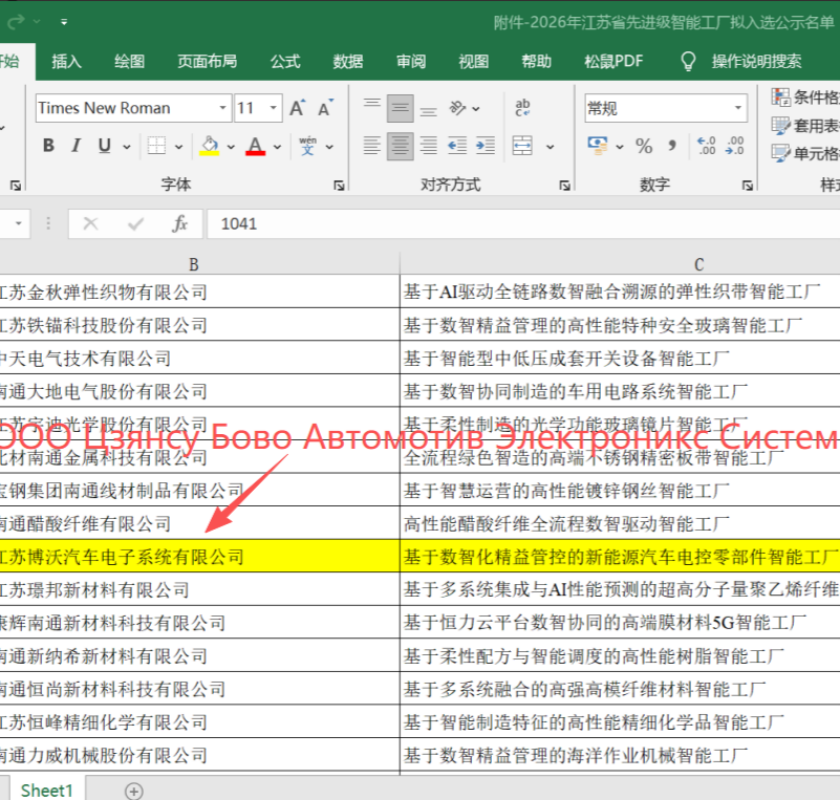Expand merge cells dropdown arrow
This screenshot has height=800, width=840.
tap(550, 146)
